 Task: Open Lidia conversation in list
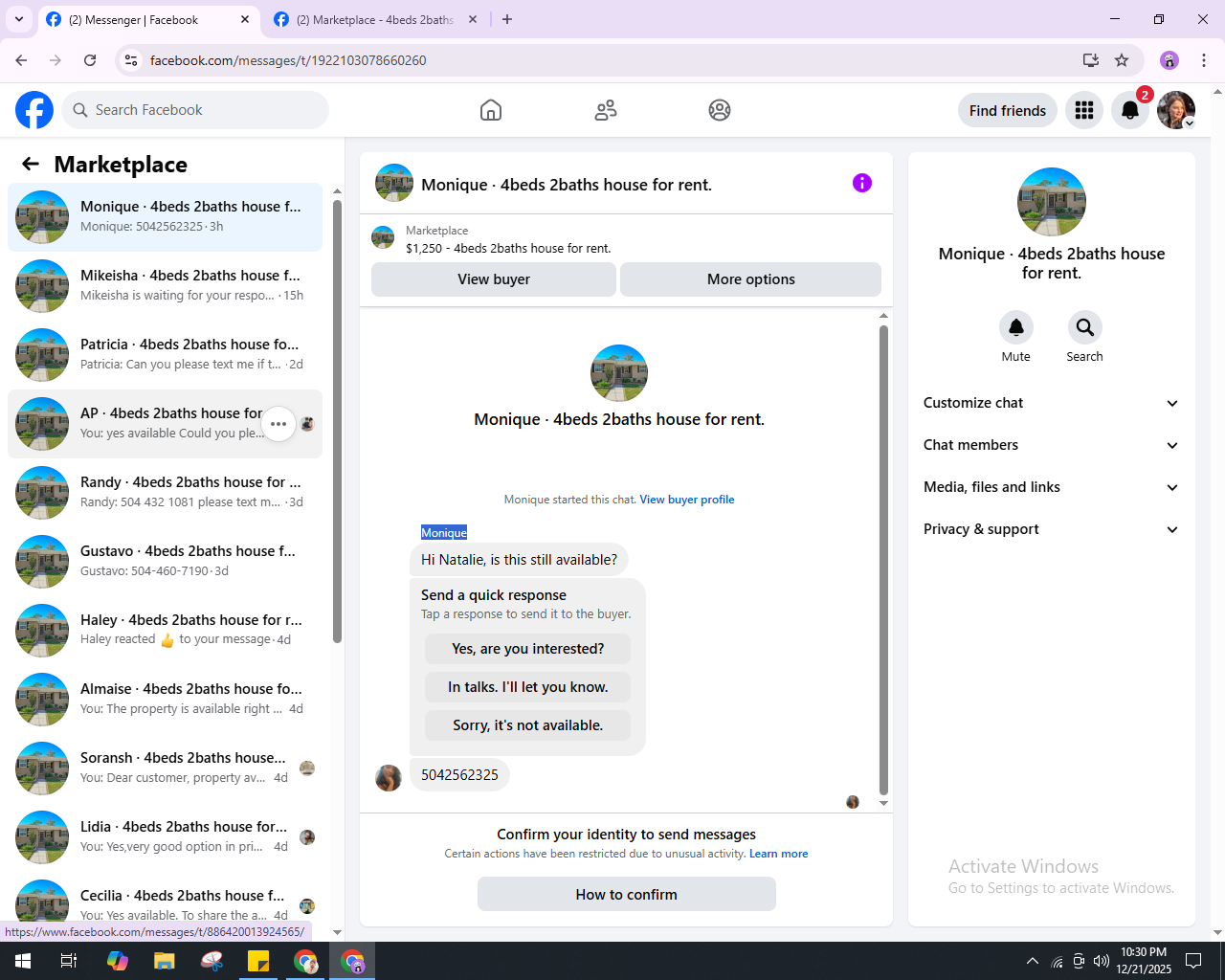pyautogui.click(x=165, y=837)
